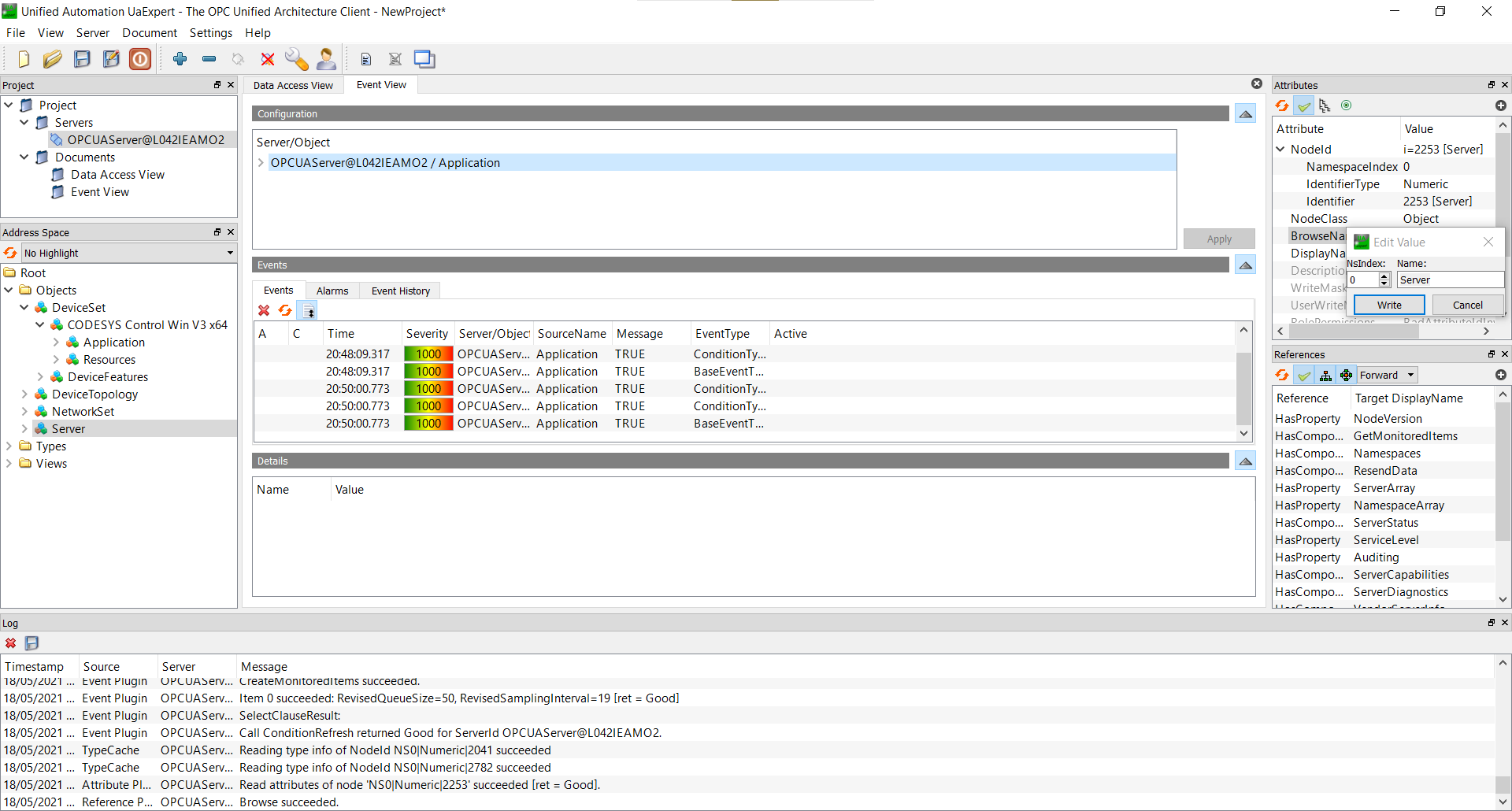Save the Log with the floppy icon
Screen dimensions: 1512x811
[31, 643]
